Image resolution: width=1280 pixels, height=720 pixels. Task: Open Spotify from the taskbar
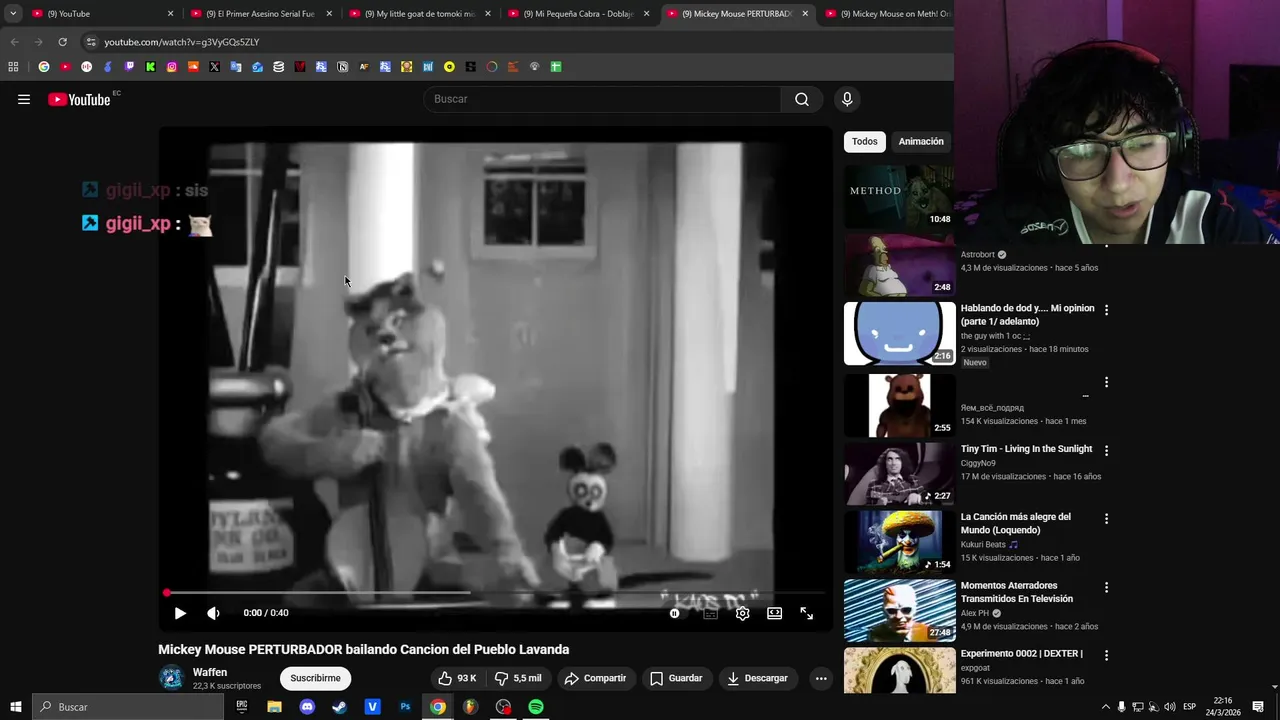click(x=536, y=707)
